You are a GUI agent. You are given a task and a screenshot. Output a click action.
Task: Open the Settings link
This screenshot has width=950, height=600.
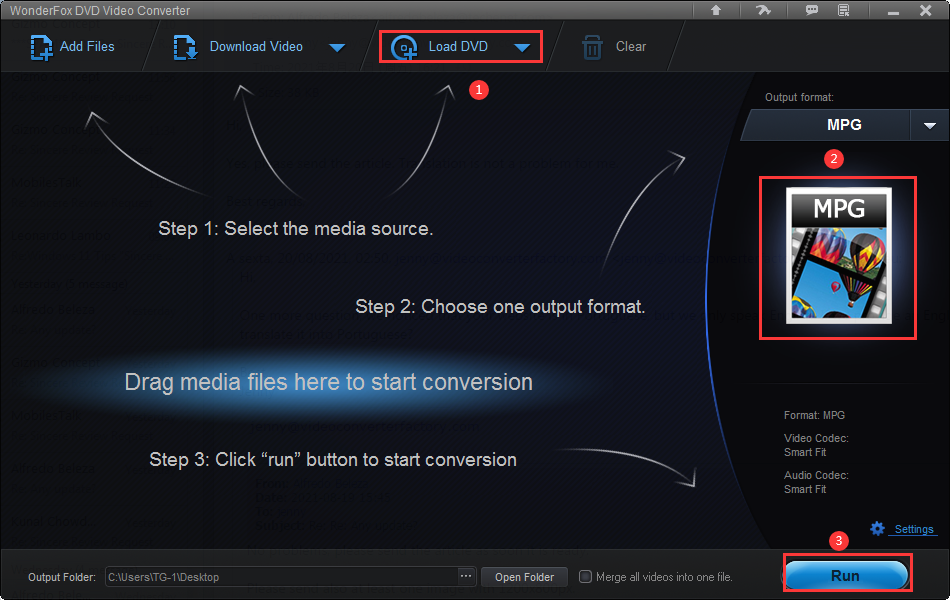tap(914, 529)
